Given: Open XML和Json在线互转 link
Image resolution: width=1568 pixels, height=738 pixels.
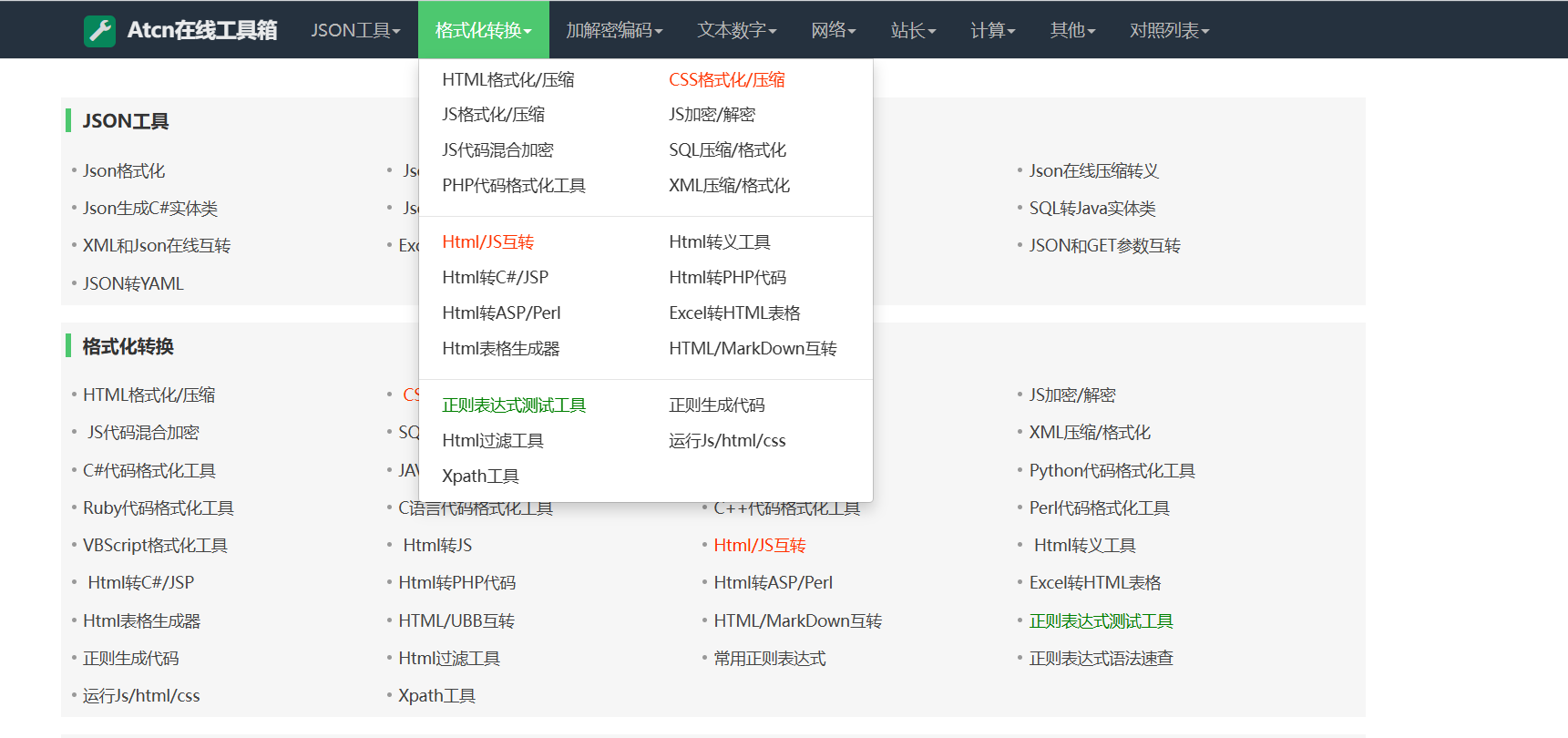Looking at the screenshot, I should (x=157, y=245).
